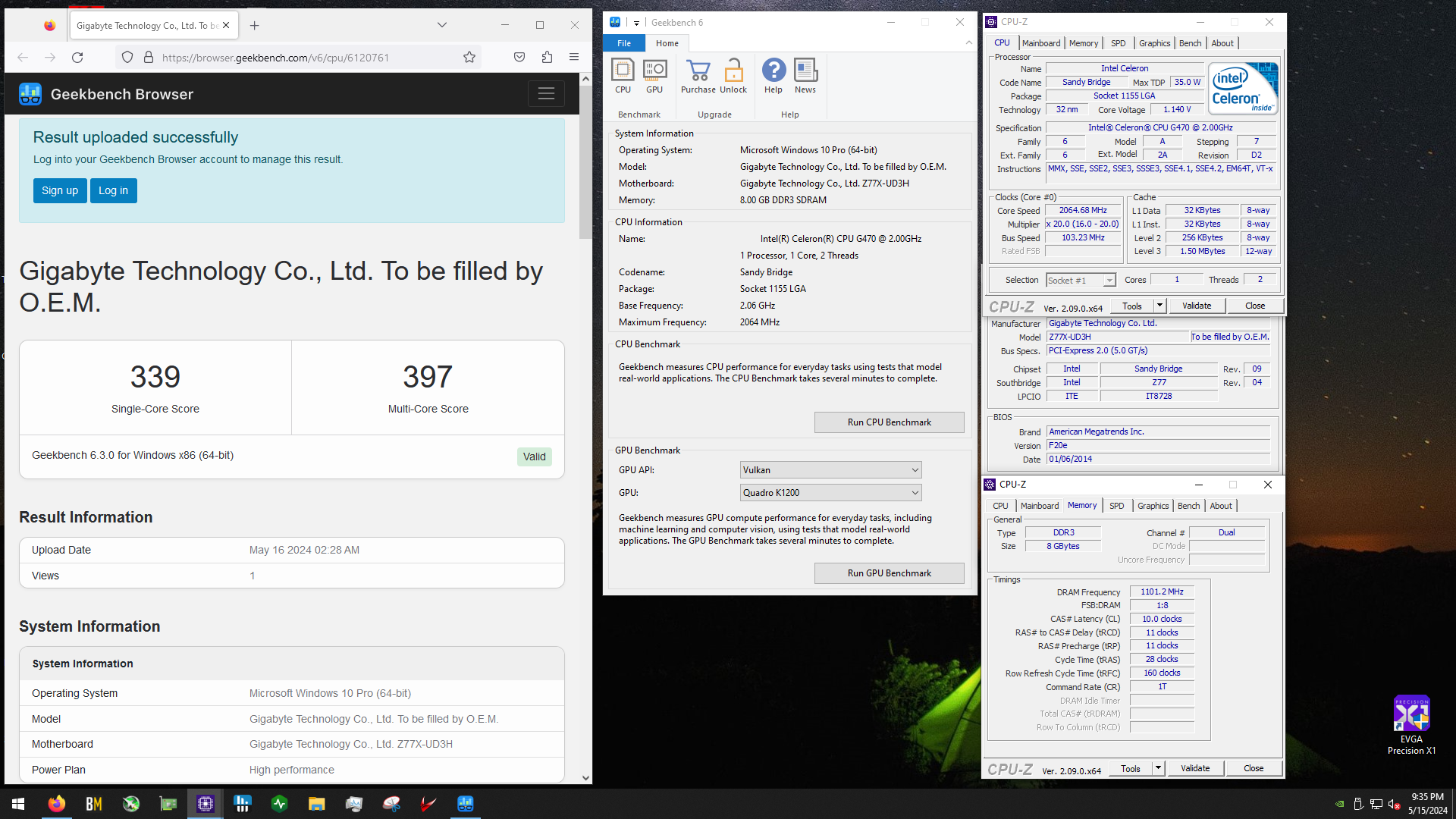
Task: Open the Socket #1 selection dropdown
Action: pyautogui.click(x=1081, y=281)
